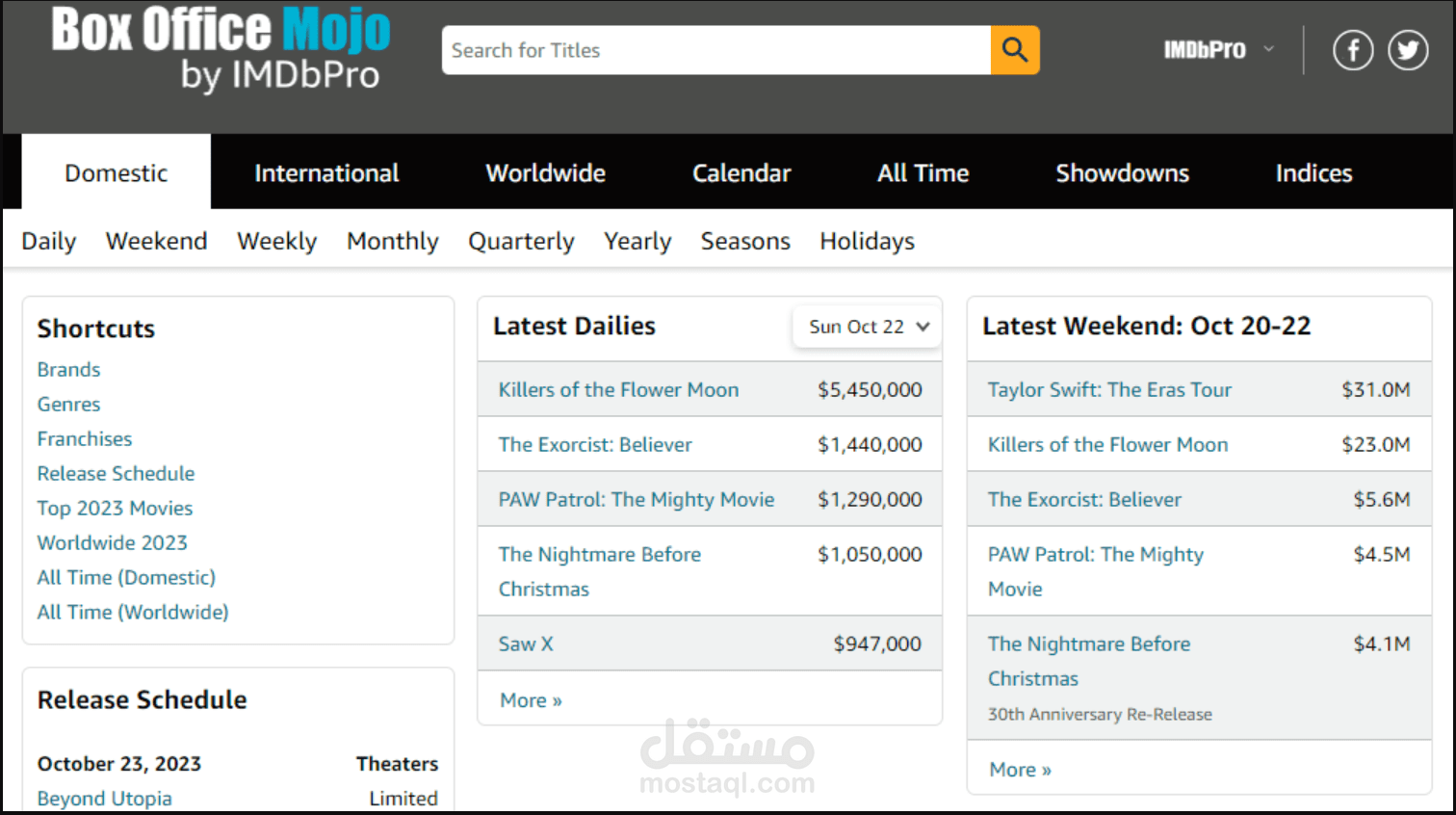Image resolution: width=1456 pixels, height=815 pixels.
Task: Go to the Holidays sub-menu
Action: (x=867, y=241)
